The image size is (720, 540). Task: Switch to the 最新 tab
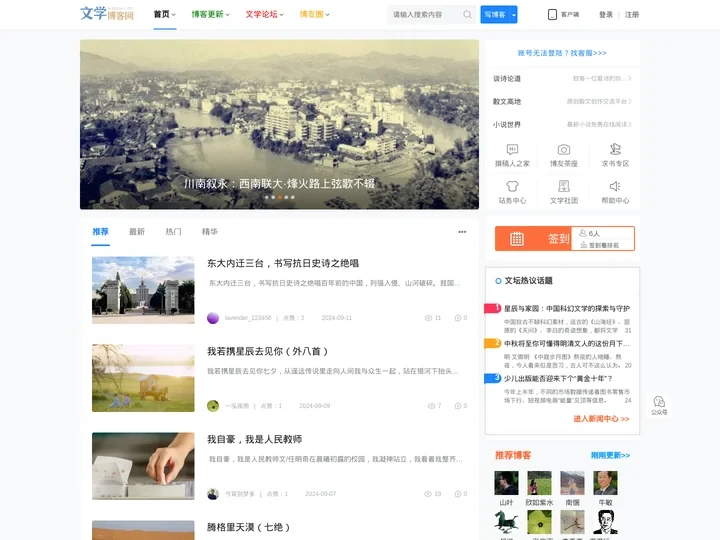(137, 231)
